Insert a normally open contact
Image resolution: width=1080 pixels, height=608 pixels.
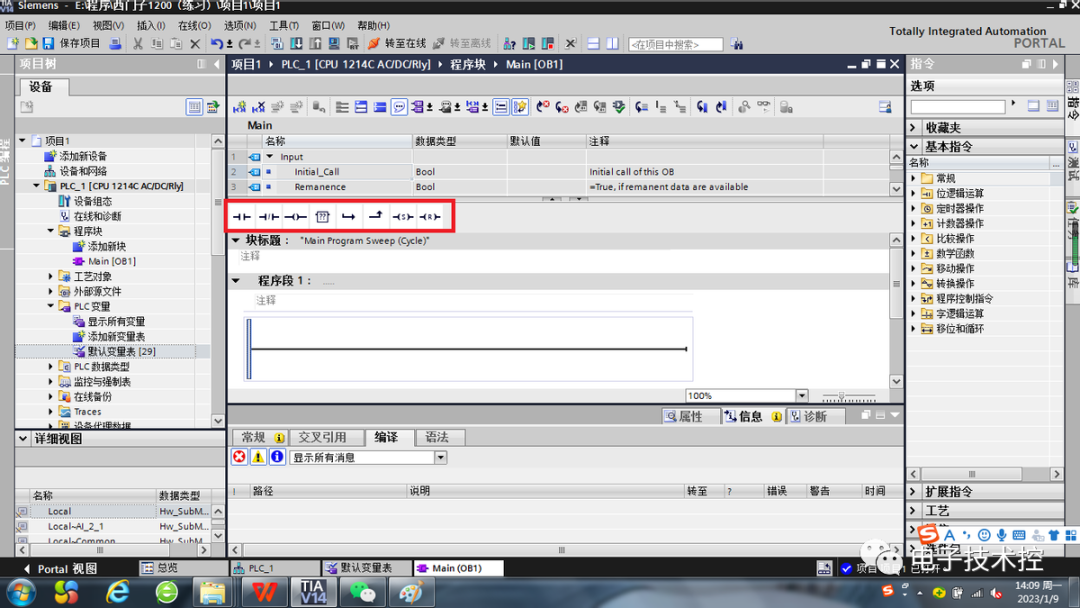[x=241, y=217]
